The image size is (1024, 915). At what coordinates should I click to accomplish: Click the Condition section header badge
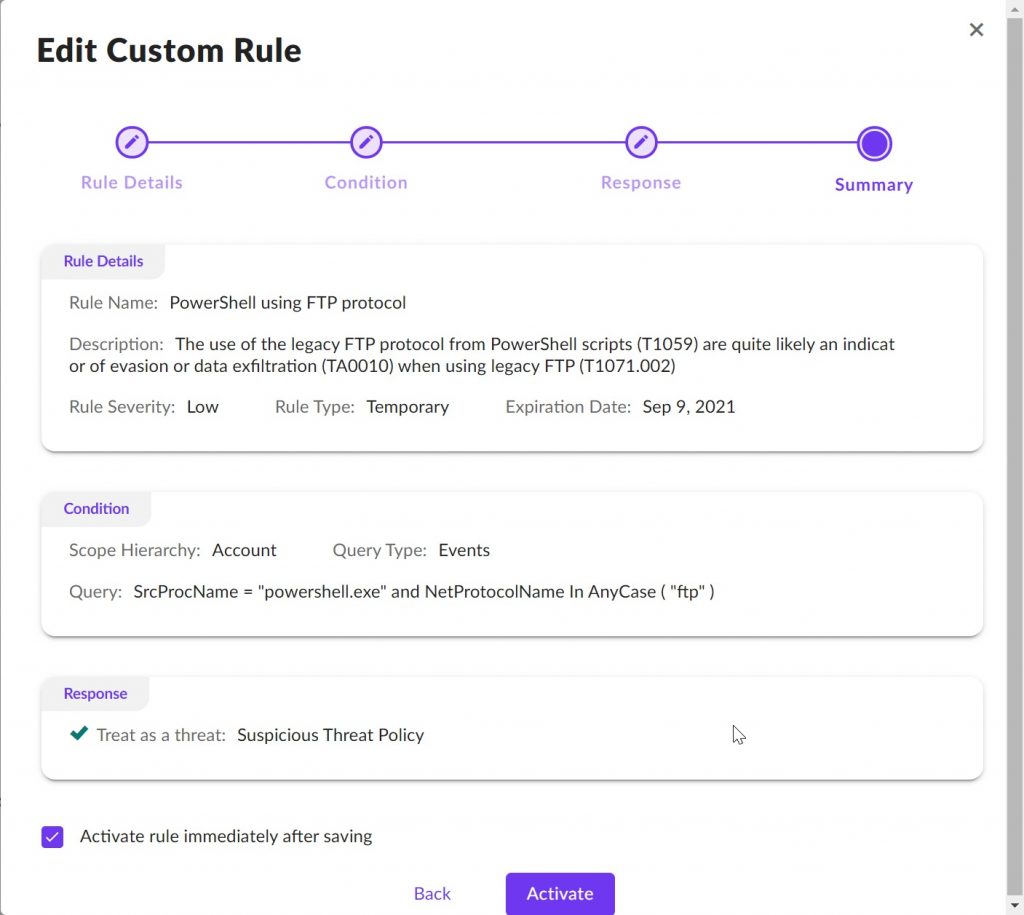pos(96,508)
